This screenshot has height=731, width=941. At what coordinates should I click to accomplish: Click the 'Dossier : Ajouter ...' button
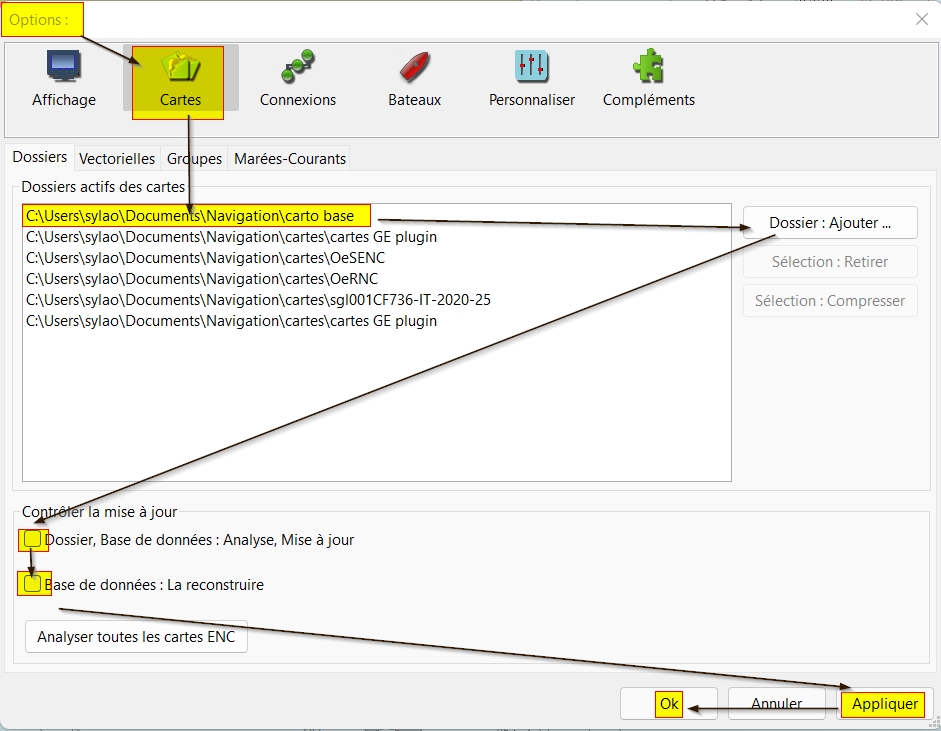click(830, 223)
